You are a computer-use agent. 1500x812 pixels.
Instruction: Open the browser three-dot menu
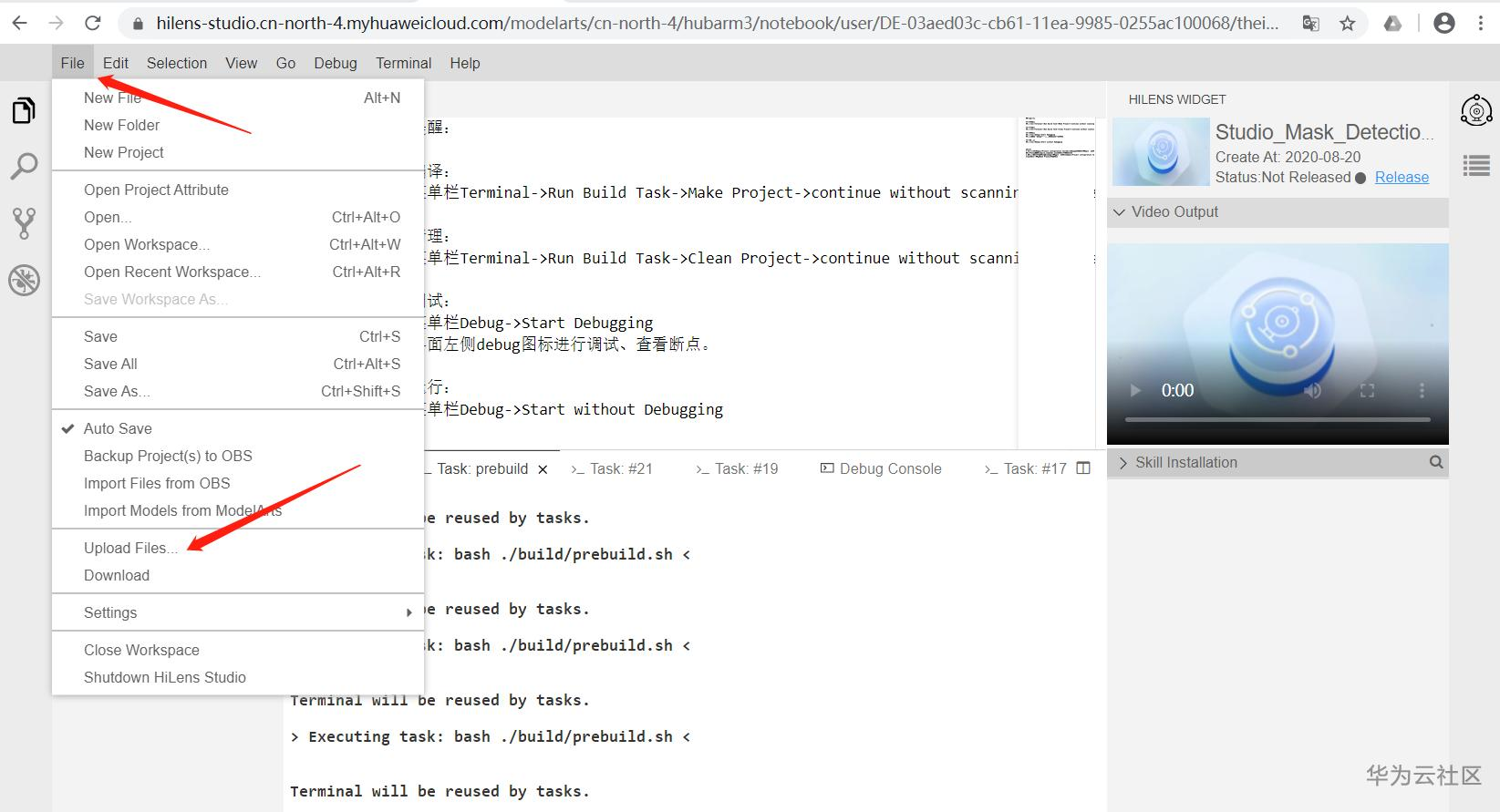tap(1481, 24)
